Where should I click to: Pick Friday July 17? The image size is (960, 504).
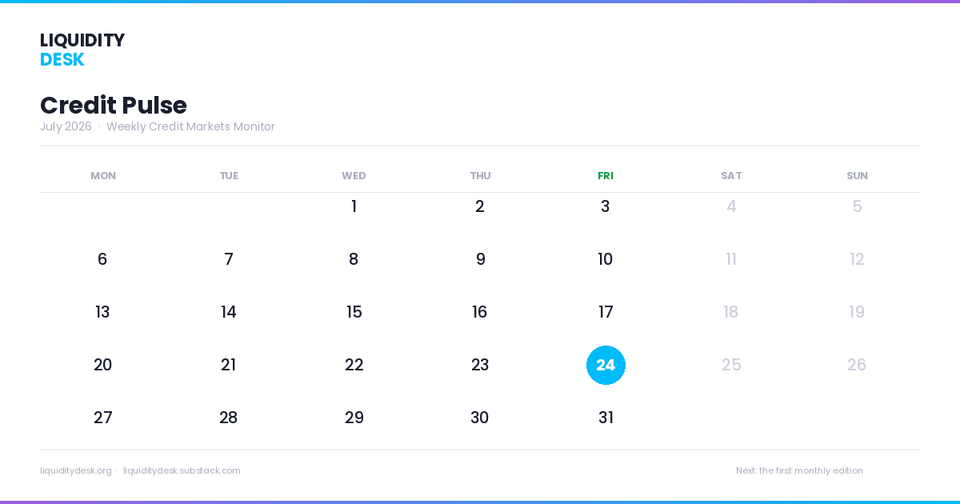coord(606,312)
